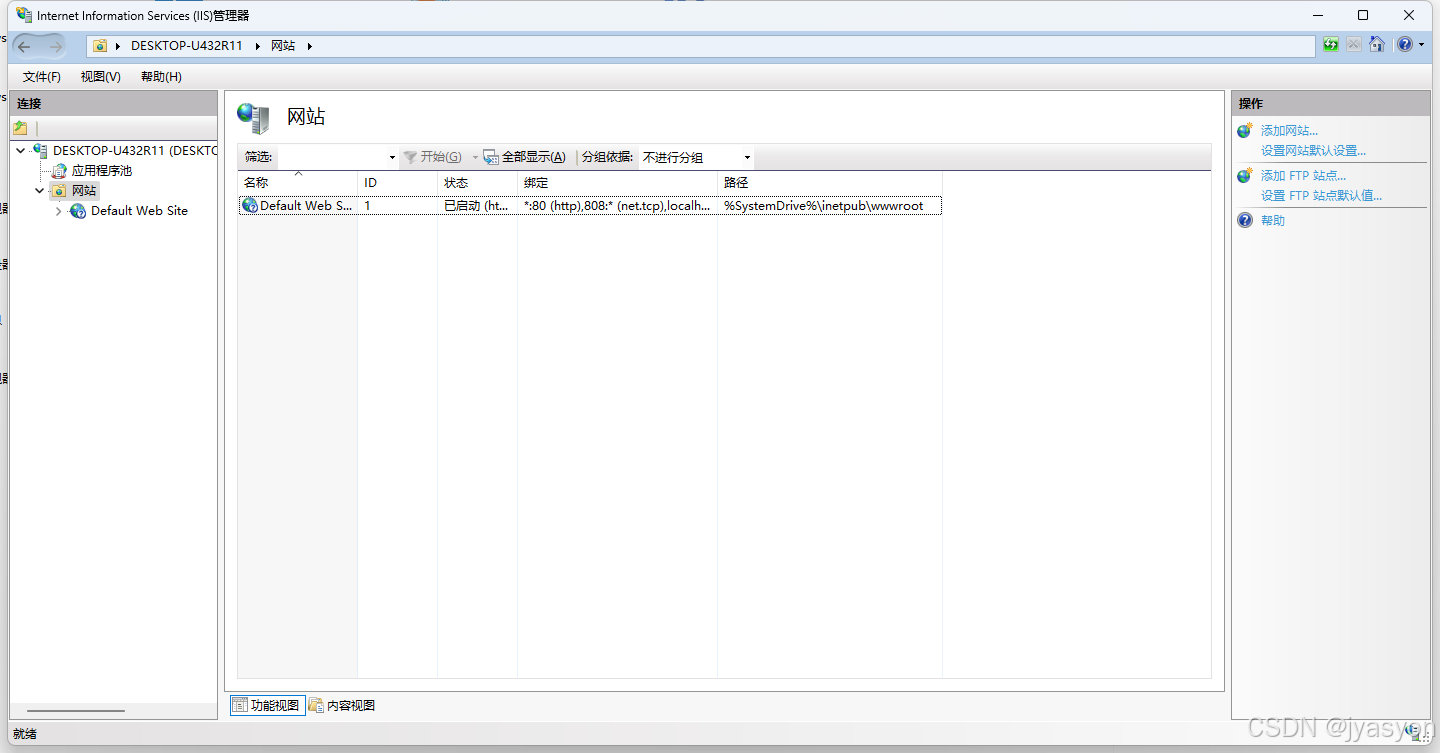Sort by 状态 column header
Screen dimensions: 1440x753
(x=477, y=183)
